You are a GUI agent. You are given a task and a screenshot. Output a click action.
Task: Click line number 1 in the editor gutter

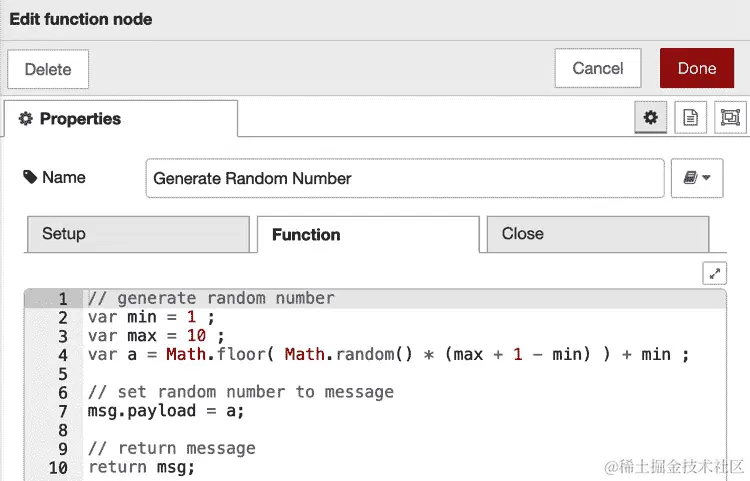point(63,299)
